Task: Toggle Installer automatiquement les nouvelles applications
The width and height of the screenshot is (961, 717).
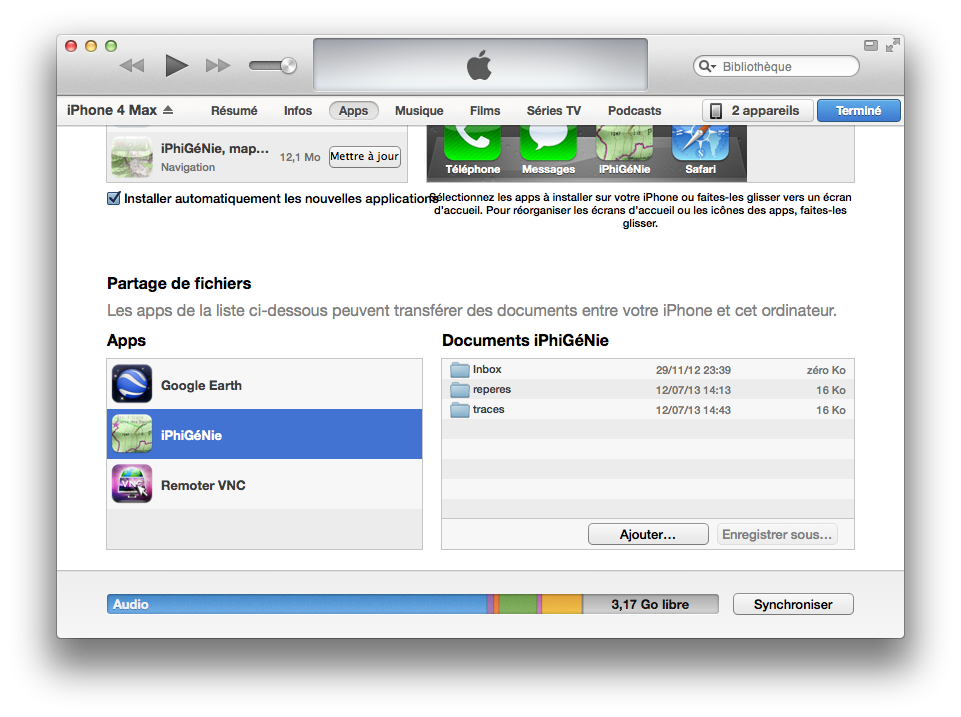Action: (x=113, y=199)
